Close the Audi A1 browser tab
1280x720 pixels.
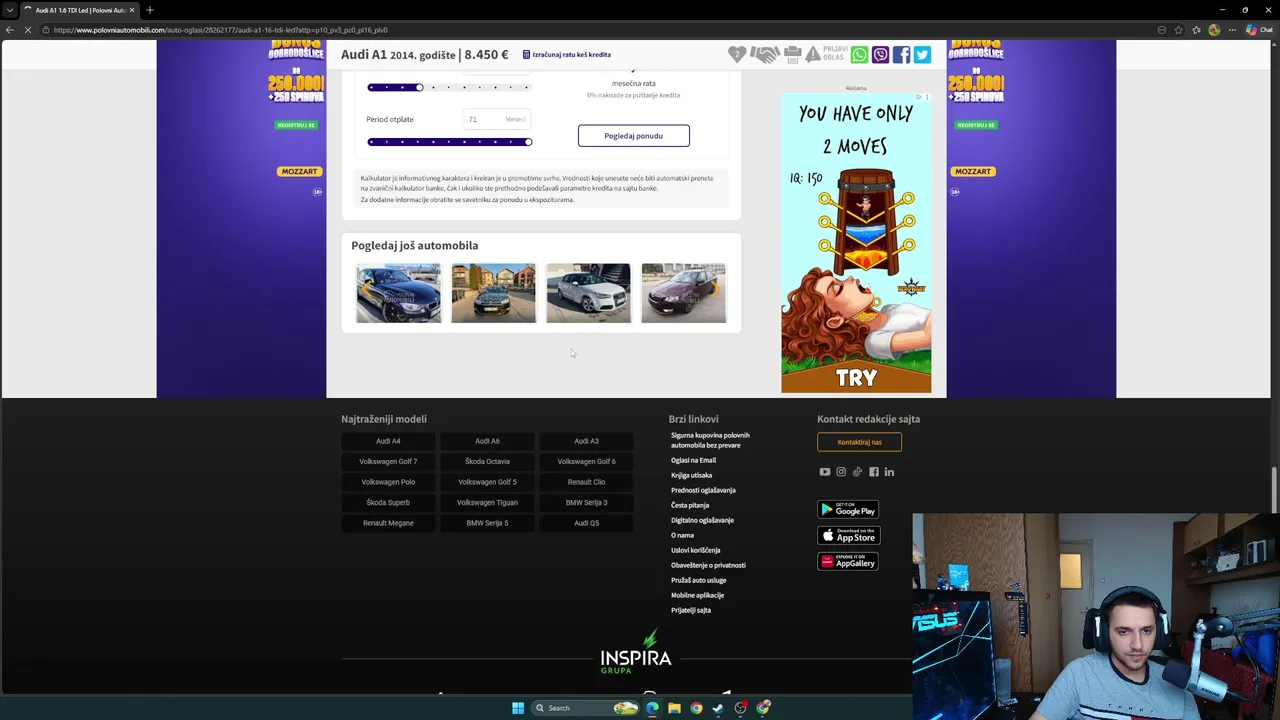[132, 10]
